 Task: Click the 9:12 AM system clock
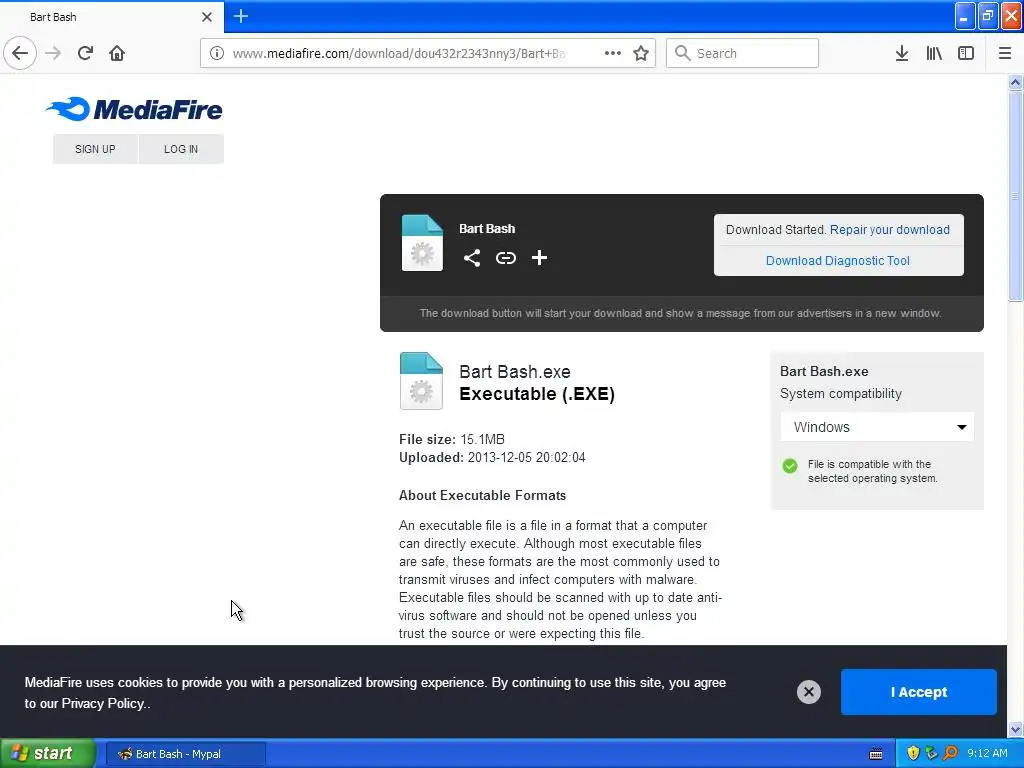pos(987,753)
